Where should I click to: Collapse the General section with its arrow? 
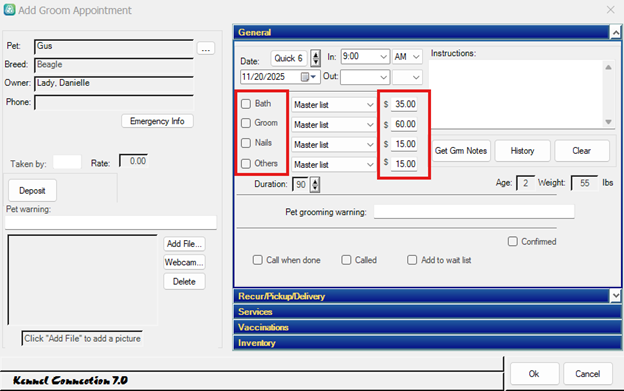coord(615,32)
